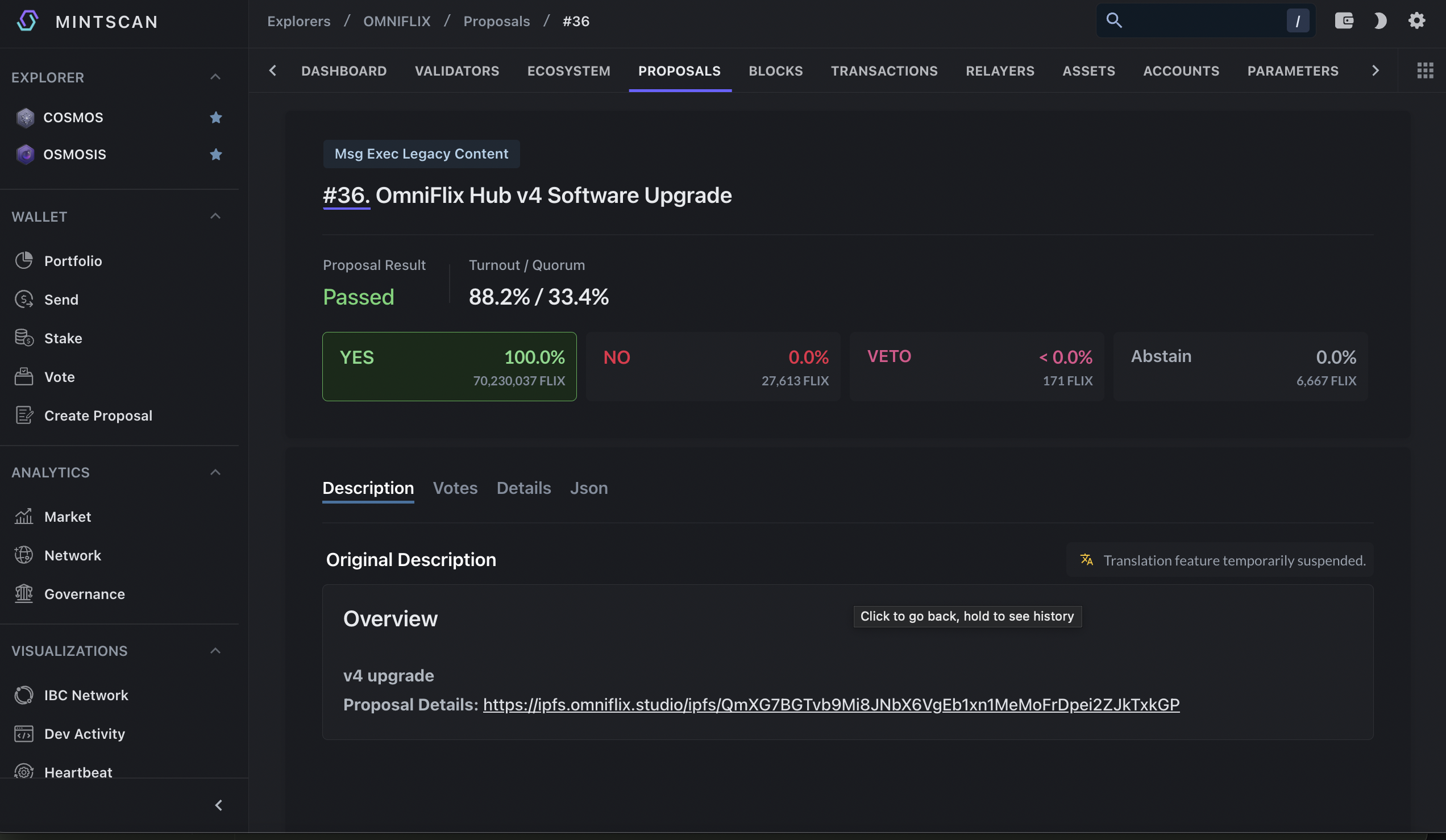The width and height of the screenshot is (1446, 840).
Task: Click OMNIFLIX in the breadcrumb
Action: pos(397,21)
